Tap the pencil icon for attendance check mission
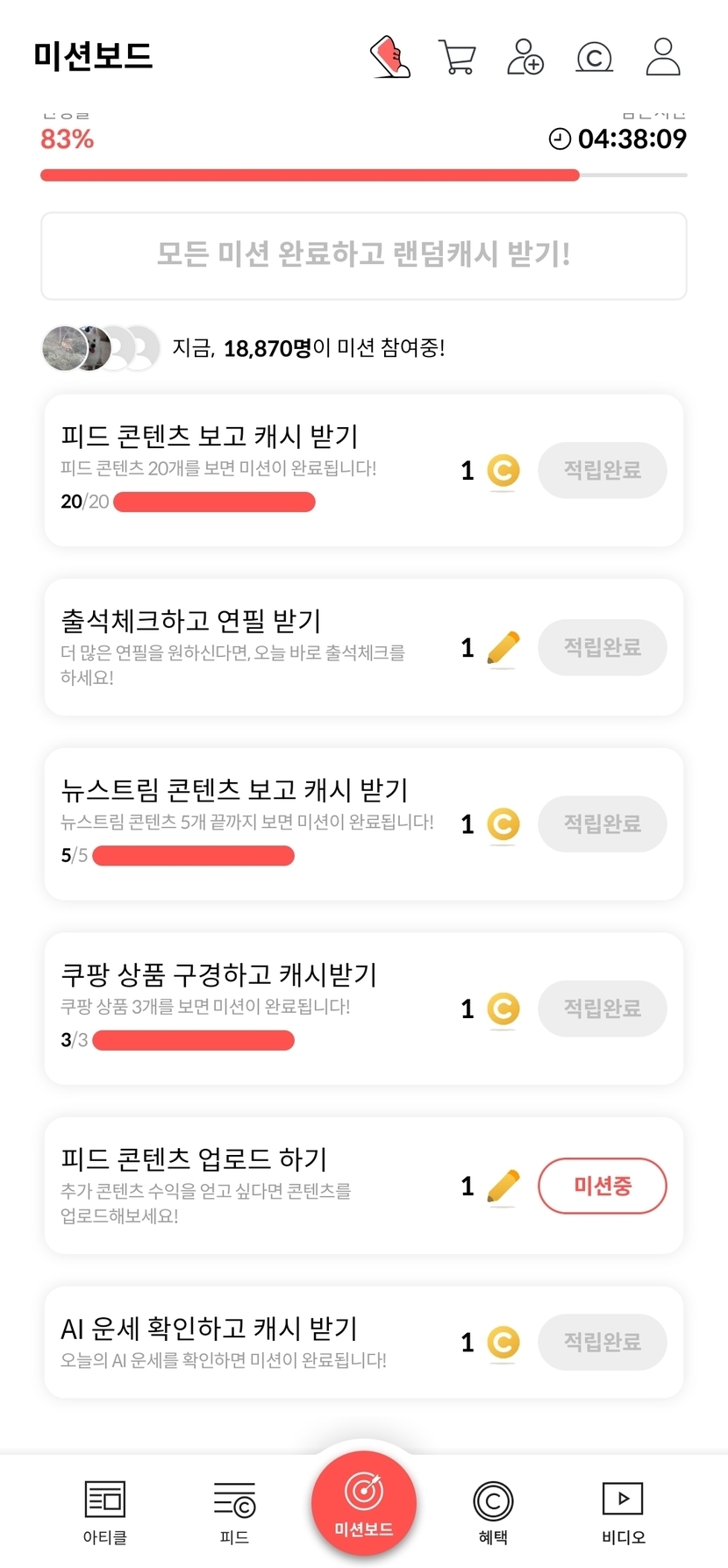Screen dimensions: 728x1568 [x=503, y=649]
